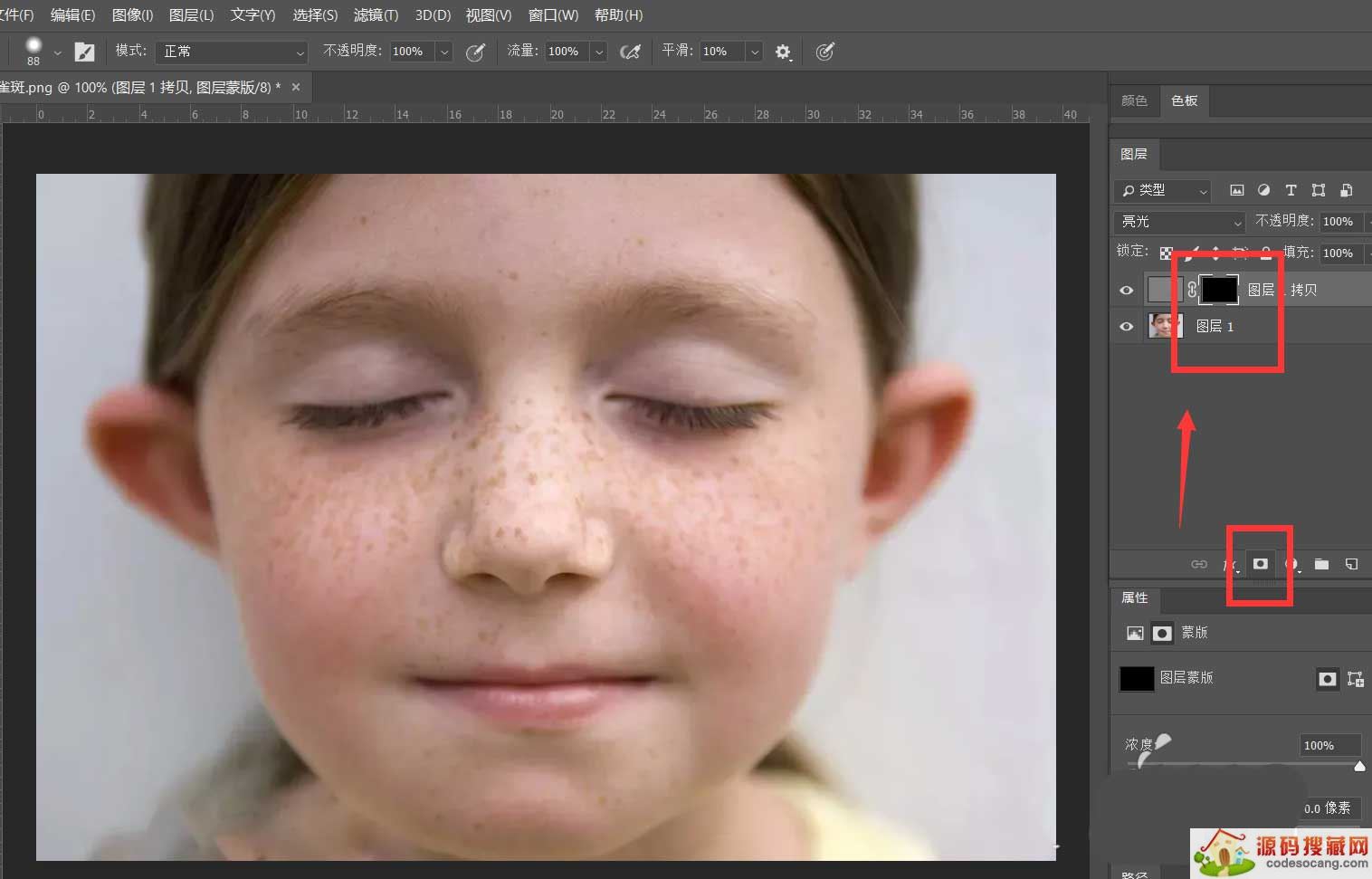Hide the 图层 1 拷贝 layer
The image size is (1372, 879).
point(1127,290)
